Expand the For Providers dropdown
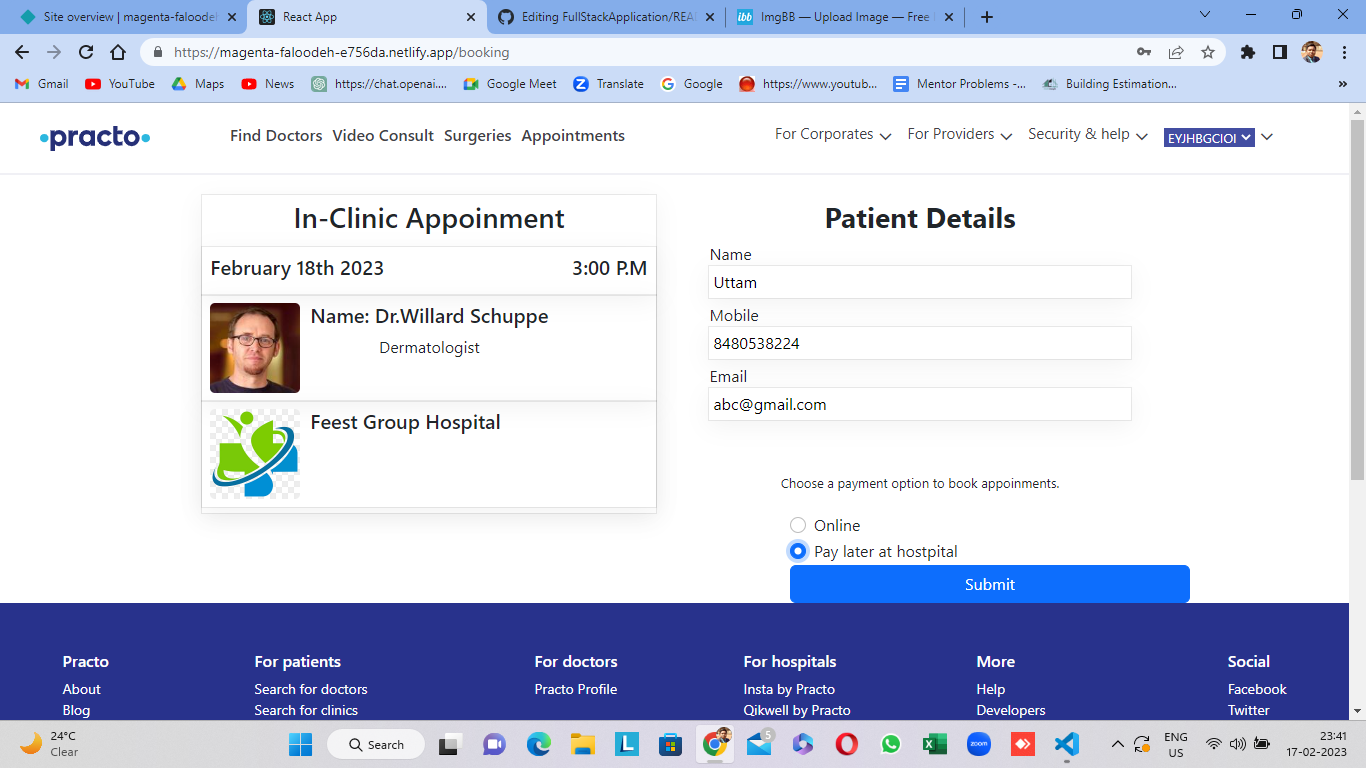Screen dimensions: 1366x768 pyautogui.click(x=960, y=135)
